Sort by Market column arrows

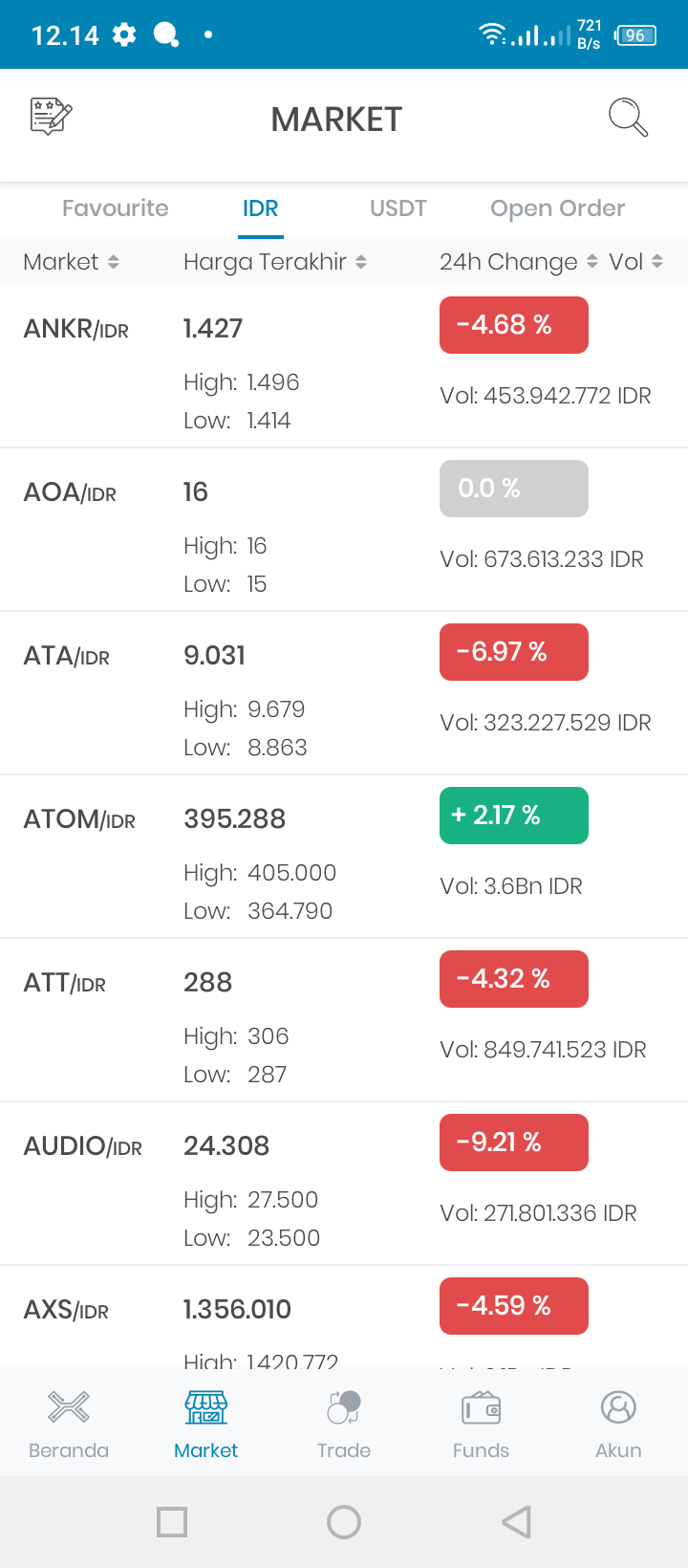point(114,262)
